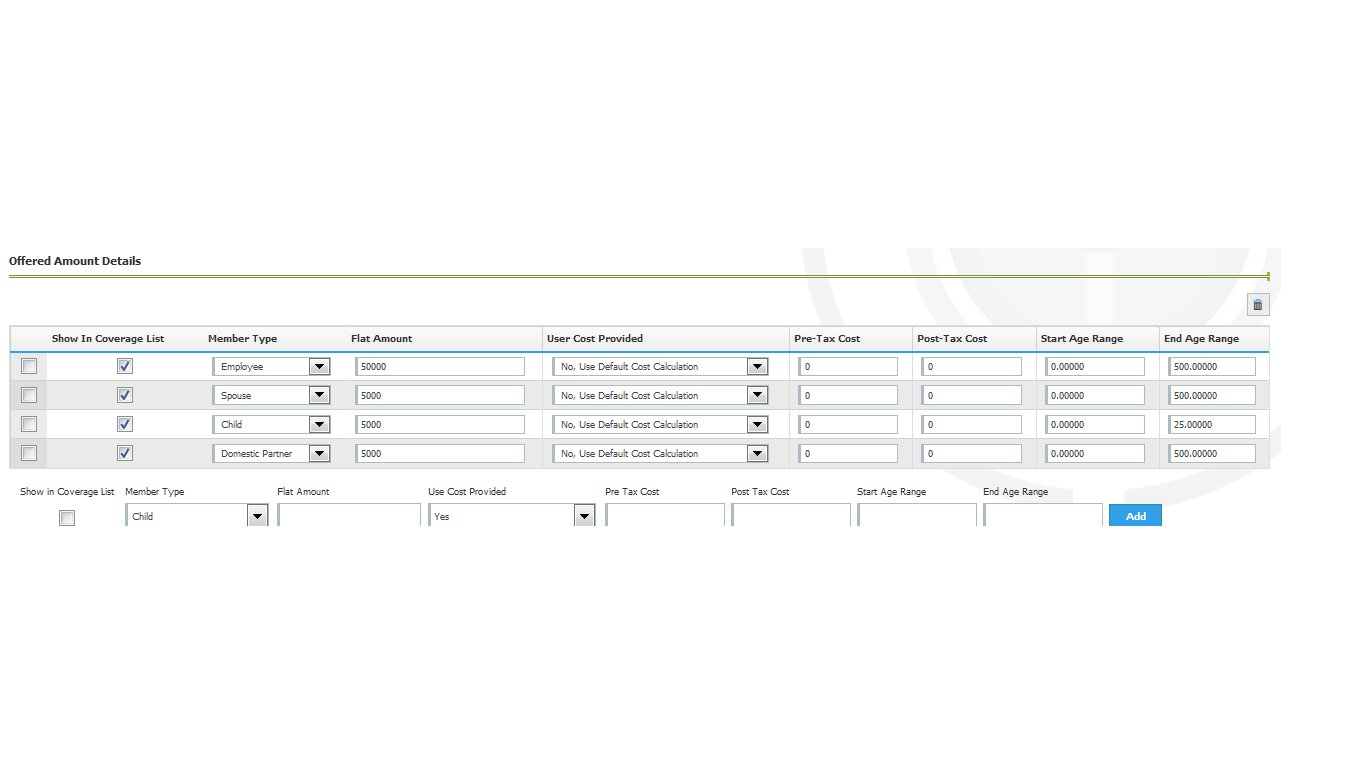Click the End Age Range column header

click(x=1201, y=339)
